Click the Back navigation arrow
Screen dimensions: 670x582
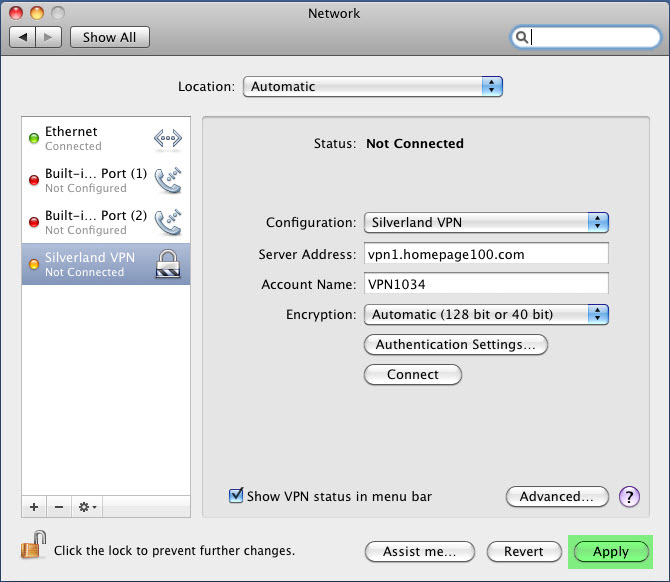point(23,37)
